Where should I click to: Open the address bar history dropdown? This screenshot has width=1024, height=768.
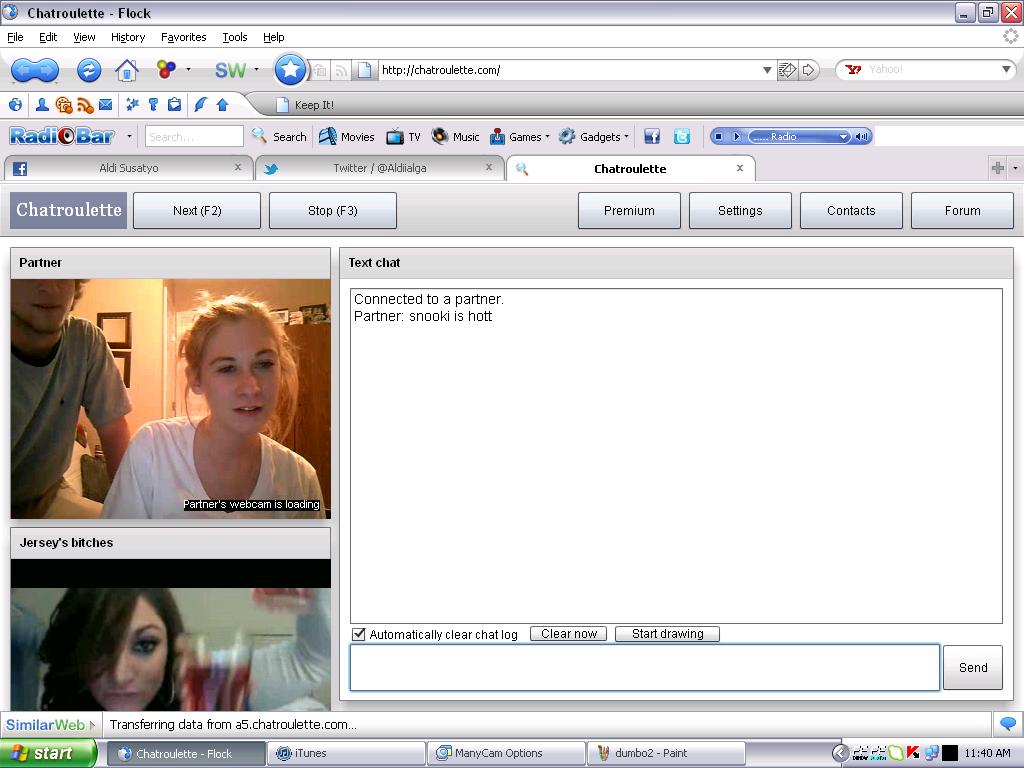[x=767, y=70]
